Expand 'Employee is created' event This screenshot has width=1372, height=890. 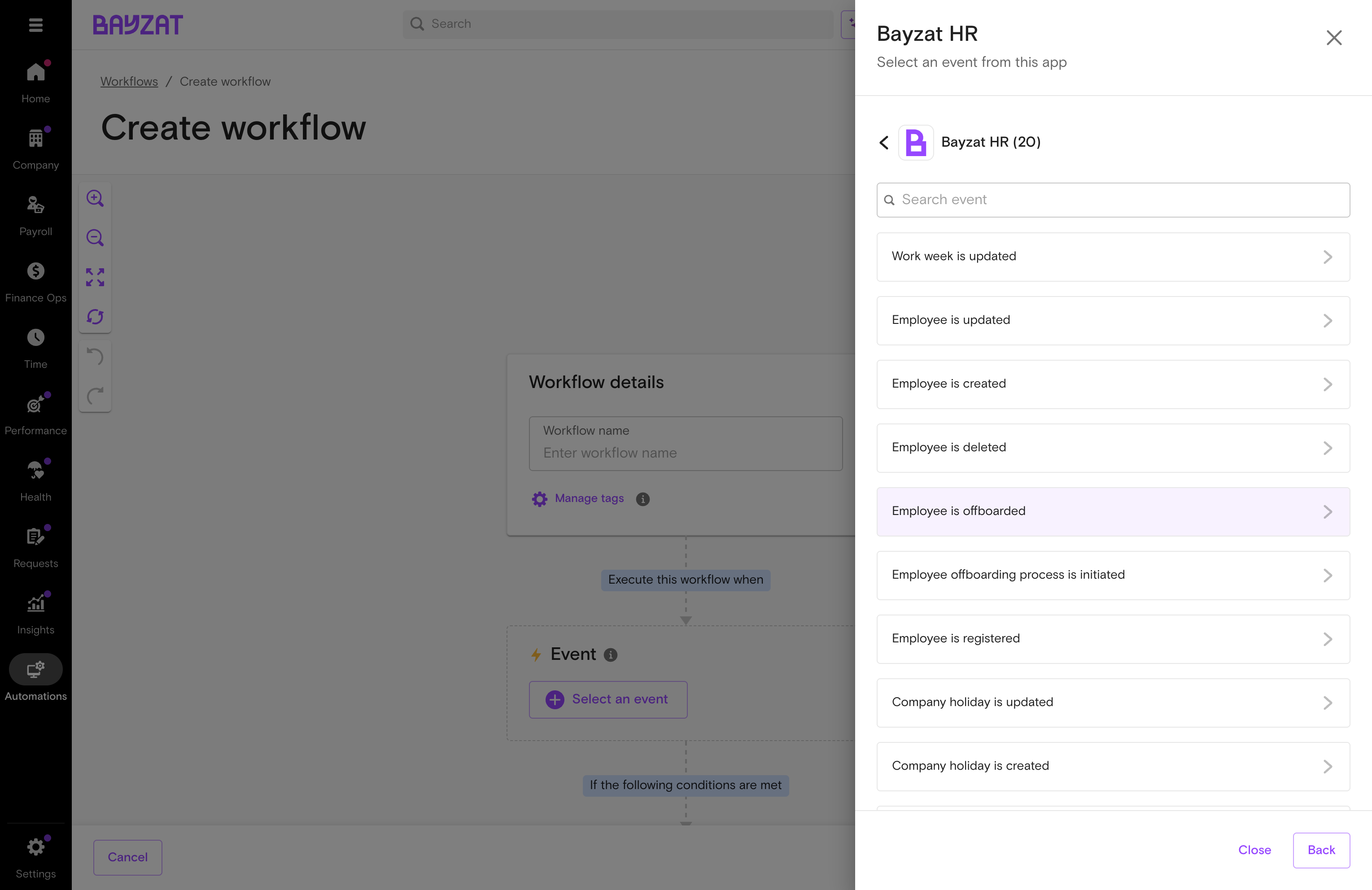pos(1113,384)
